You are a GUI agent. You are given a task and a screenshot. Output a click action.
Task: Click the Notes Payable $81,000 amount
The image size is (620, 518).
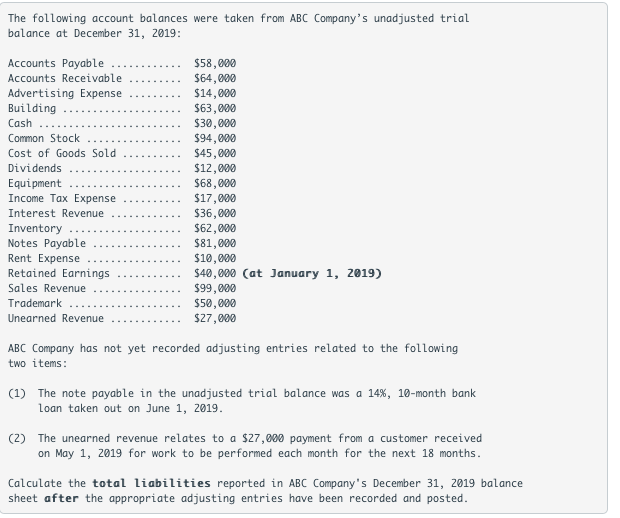click(214, 243)
